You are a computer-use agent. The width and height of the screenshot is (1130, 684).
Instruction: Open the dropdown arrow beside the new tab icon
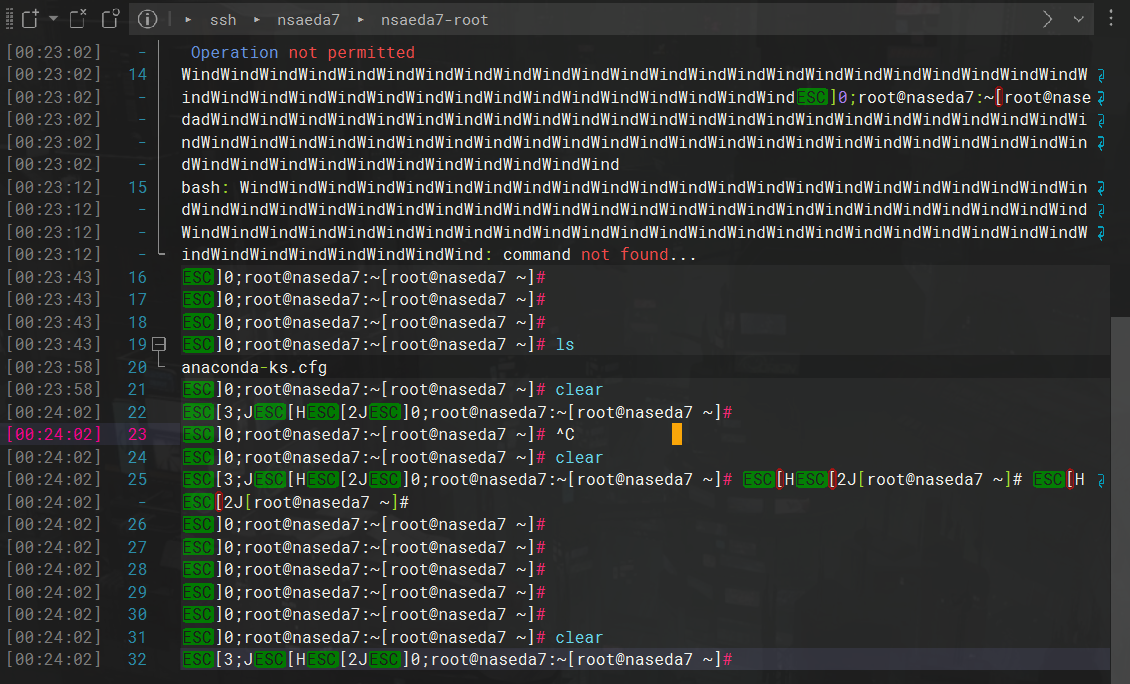53,19
